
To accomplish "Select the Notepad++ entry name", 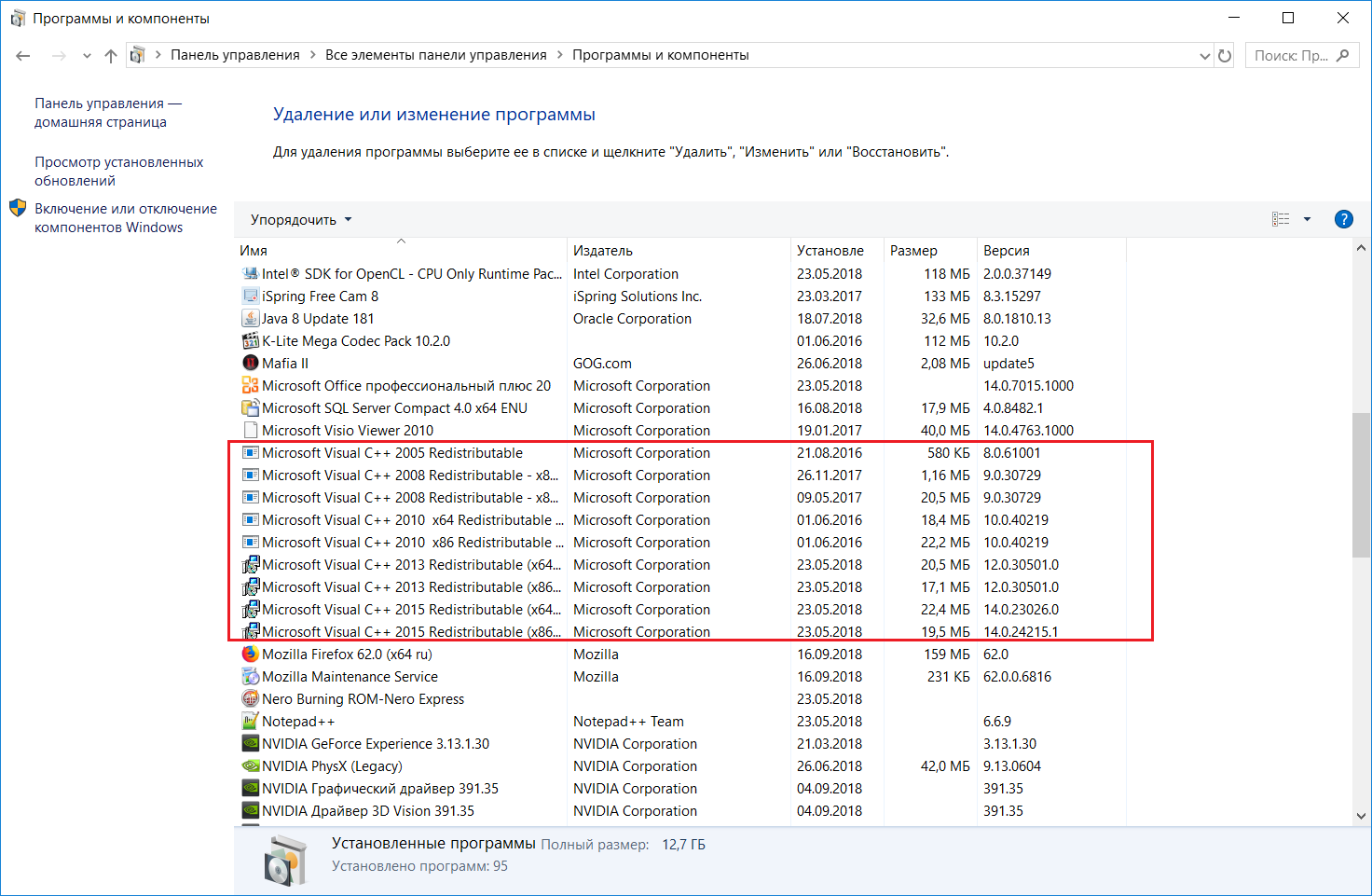I will [298, 722].
